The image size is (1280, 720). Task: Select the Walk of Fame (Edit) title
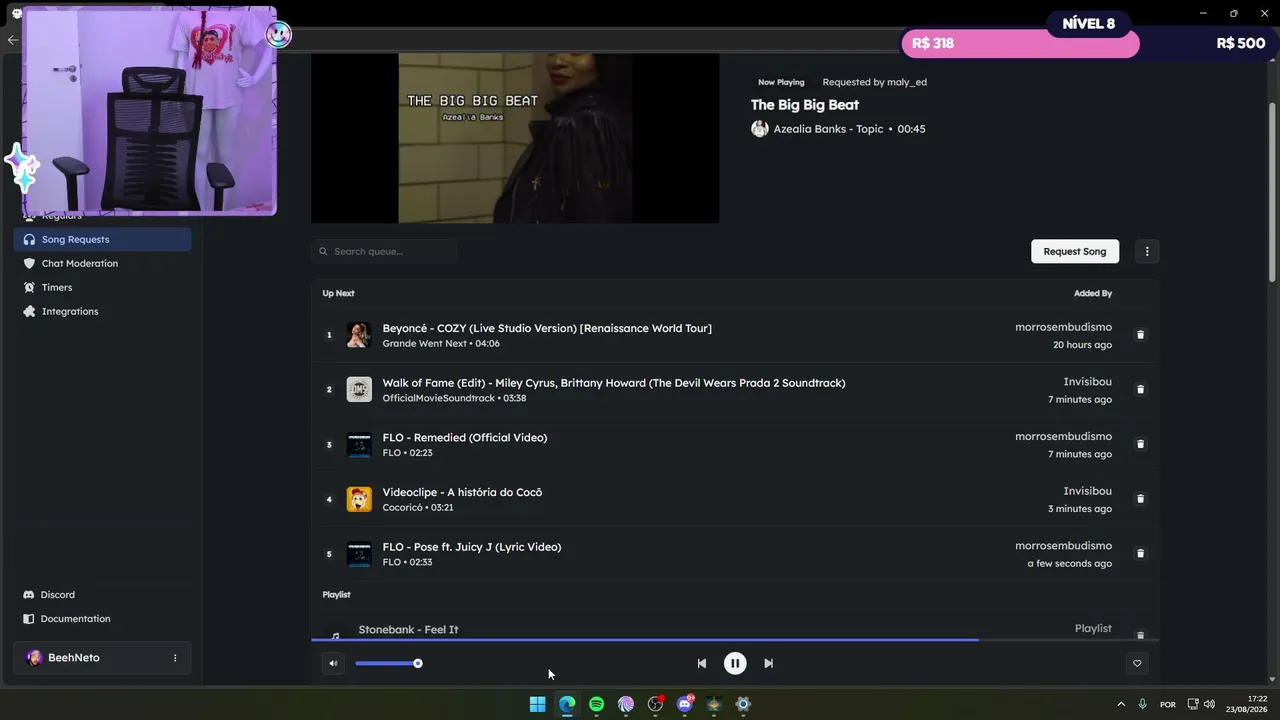(614, 383)
